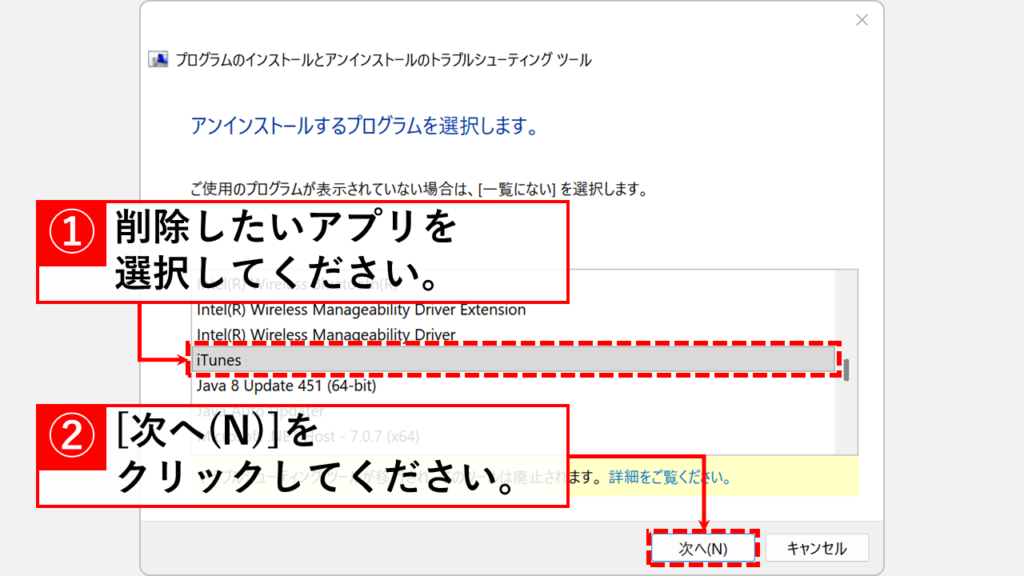Select Java 8 Update 451 (64-bit)
The height and width of the screenshot is (576, 1024).
(x=513, y=385)
